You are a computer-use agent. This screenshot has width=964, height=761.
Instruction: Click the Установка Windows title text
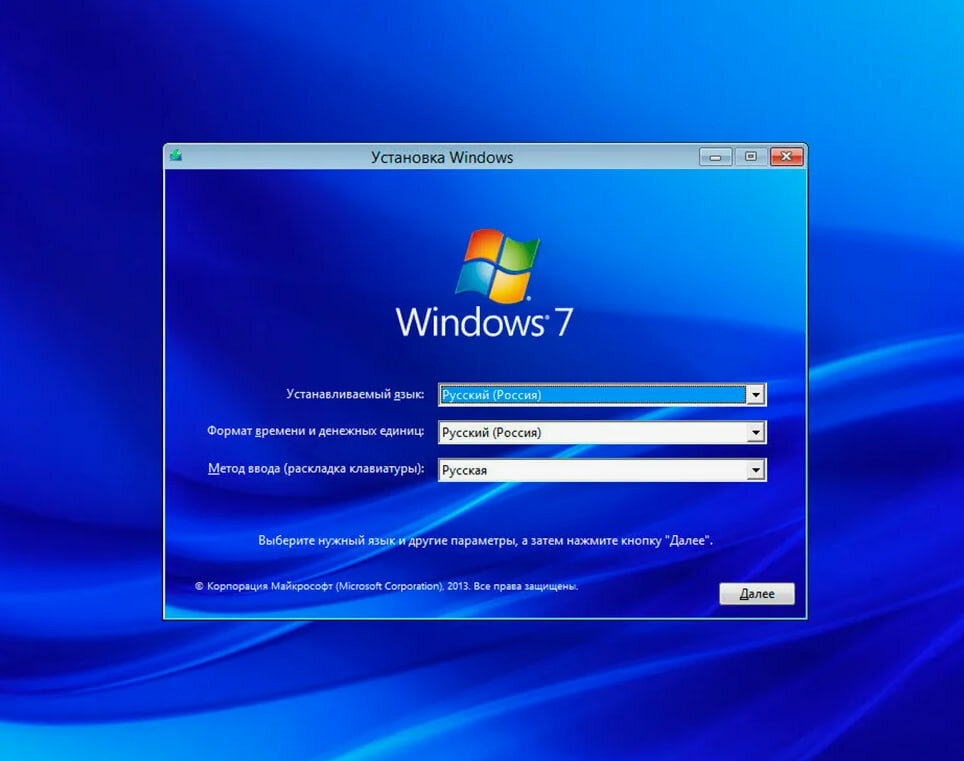[x=441, y=157]
